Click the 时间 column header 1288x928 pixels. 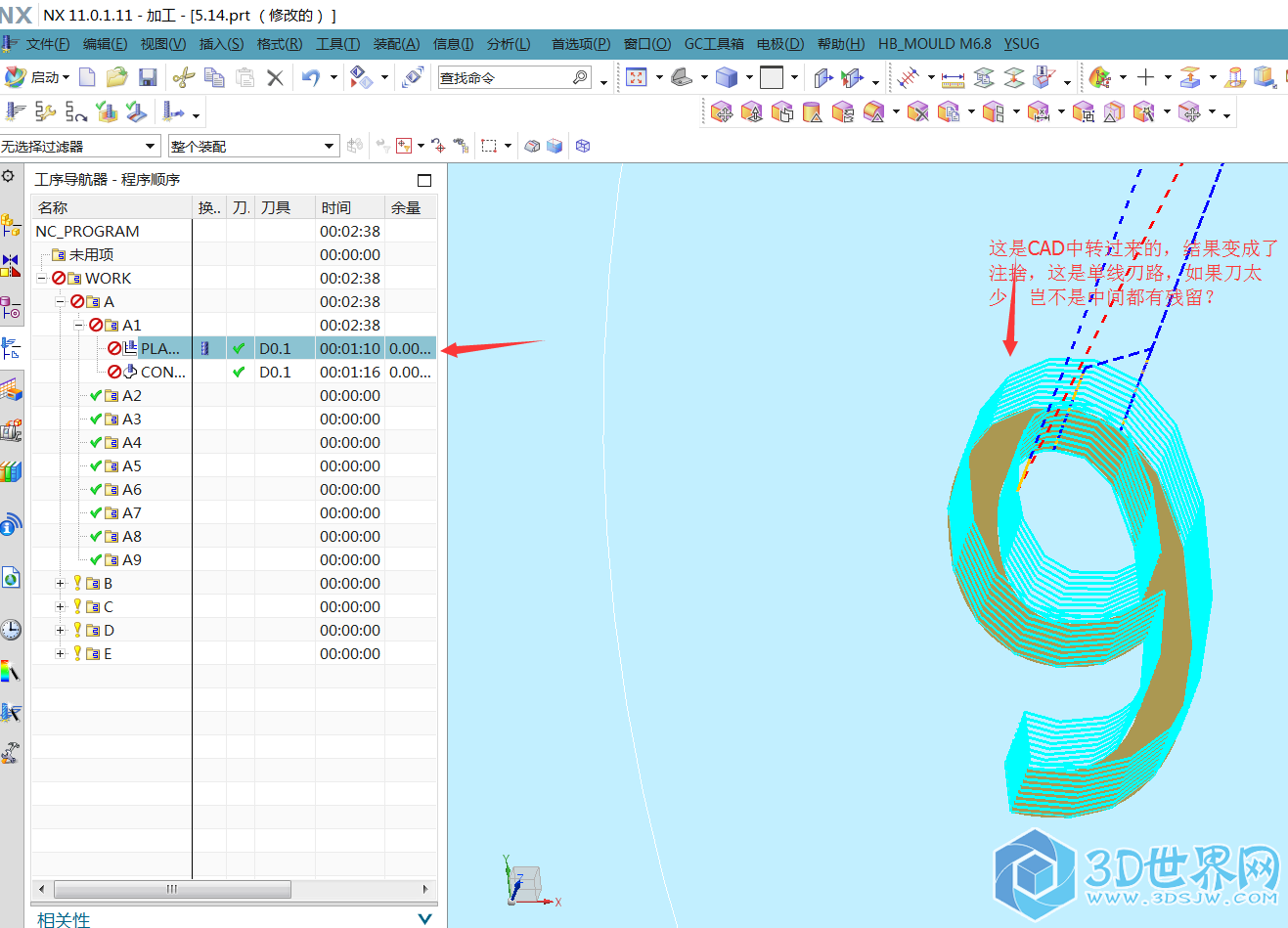[x=350, y=207]
